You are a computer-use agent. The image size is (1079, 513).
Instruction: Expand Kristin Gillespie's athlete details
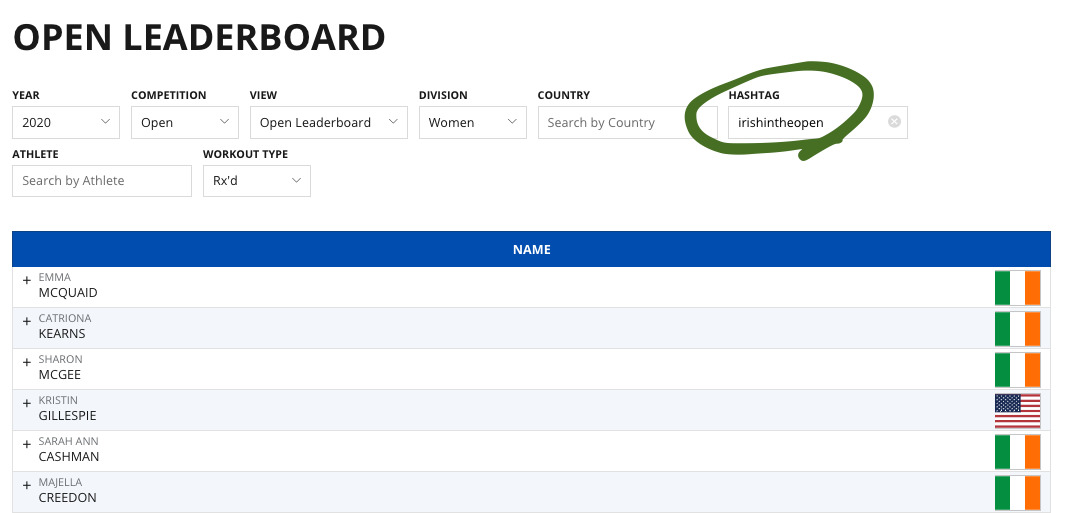(x=27, y=402)
